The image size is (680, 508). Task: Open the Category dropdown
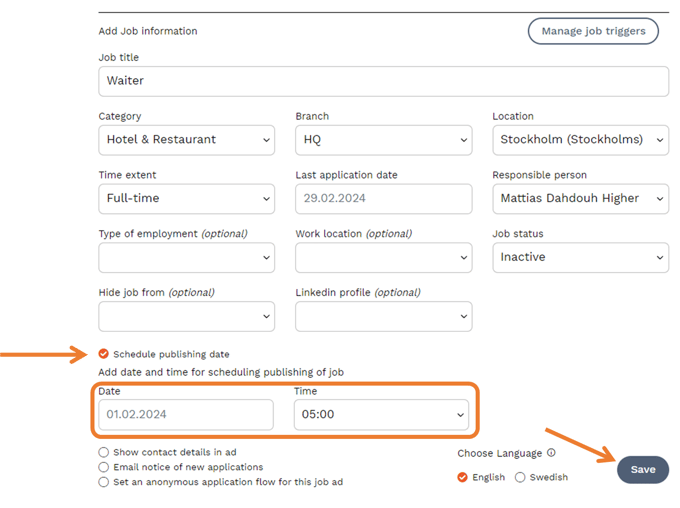(x=186, y=140)
